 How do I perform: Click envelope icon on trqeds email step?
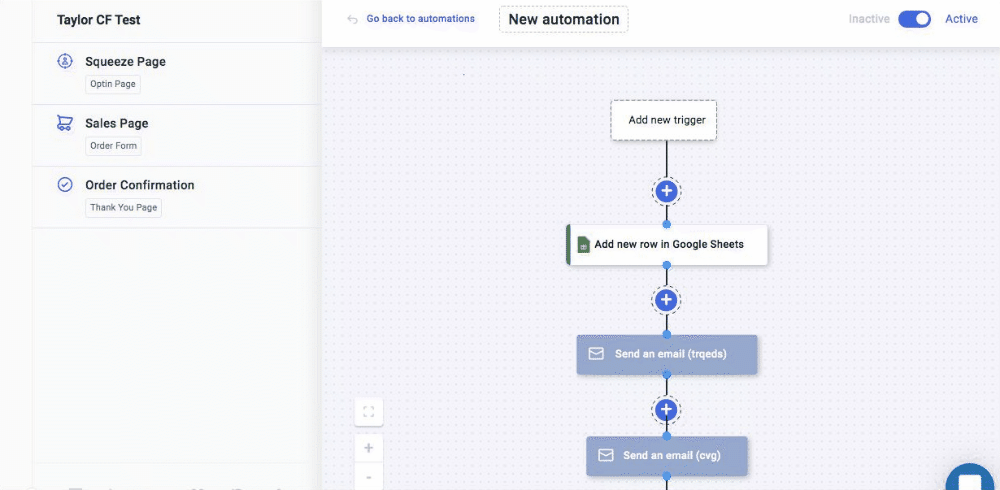coord(596,353)
